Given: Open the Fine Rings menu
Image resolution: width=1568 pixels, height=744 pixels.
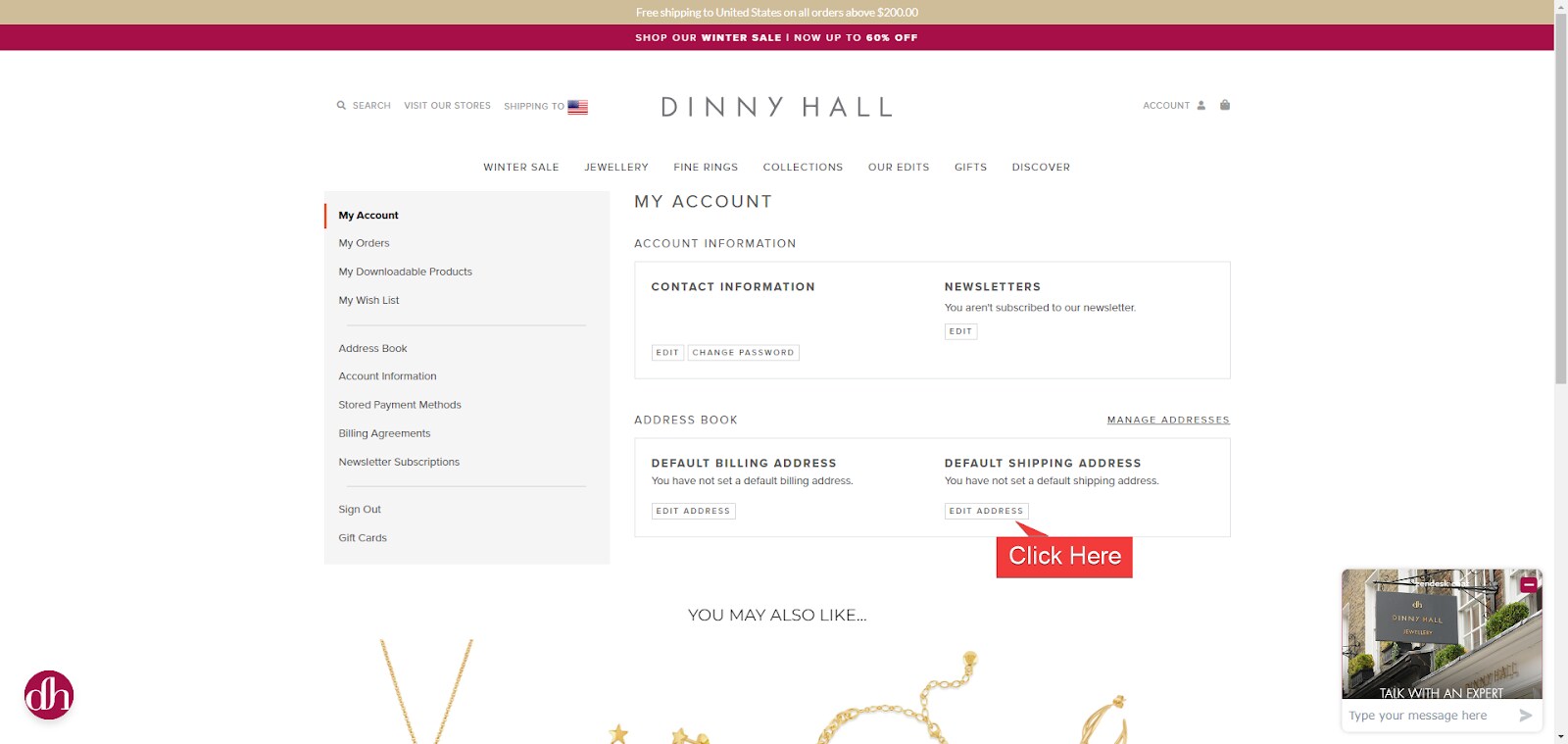Looking at the screenshot, I should [706, 168].
